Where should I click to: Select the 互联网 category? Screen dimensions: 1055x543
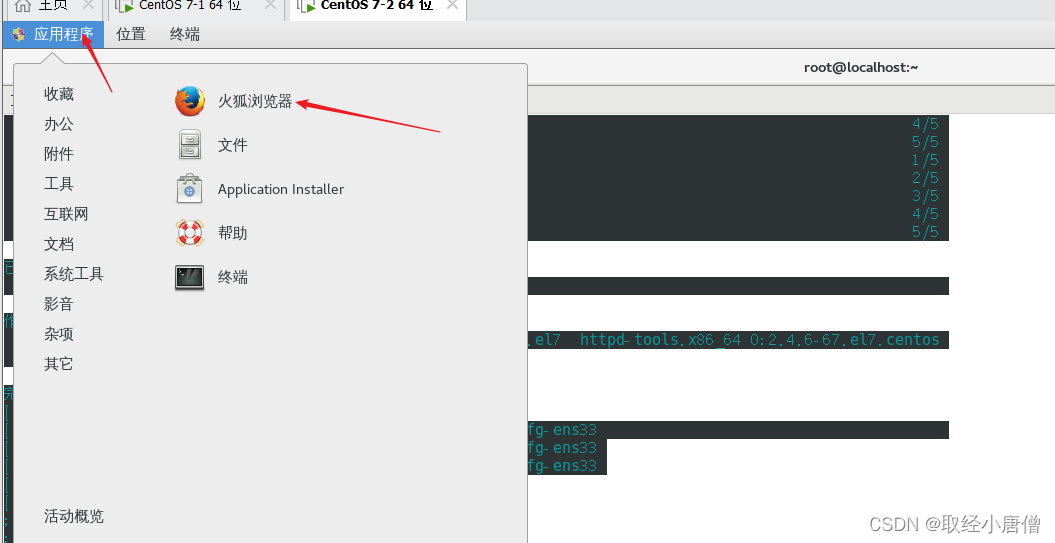pyautogui.click(x=66, y=214)
